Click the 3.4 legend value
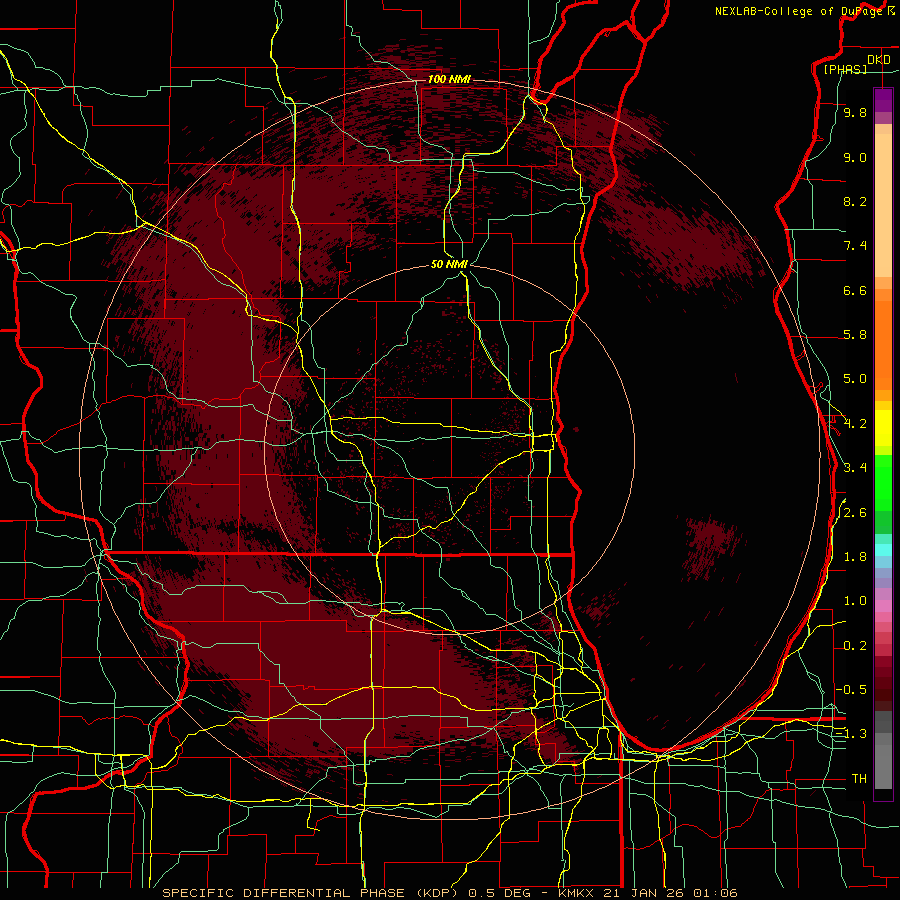 click(855, 468)
